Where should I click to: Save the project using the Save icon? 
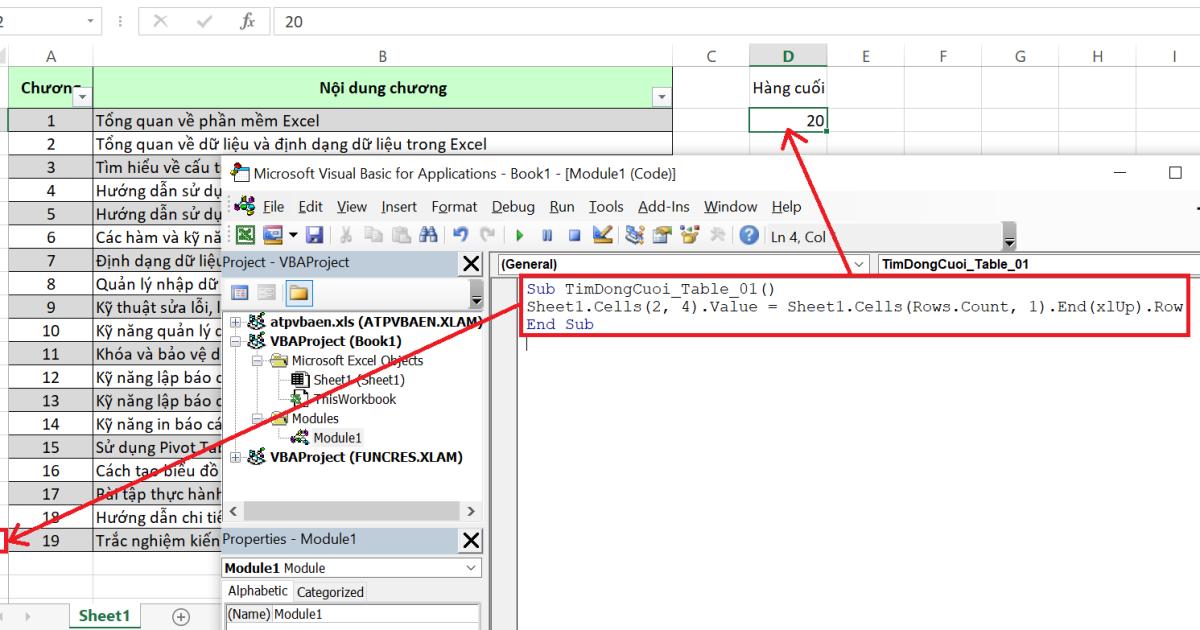314,235
